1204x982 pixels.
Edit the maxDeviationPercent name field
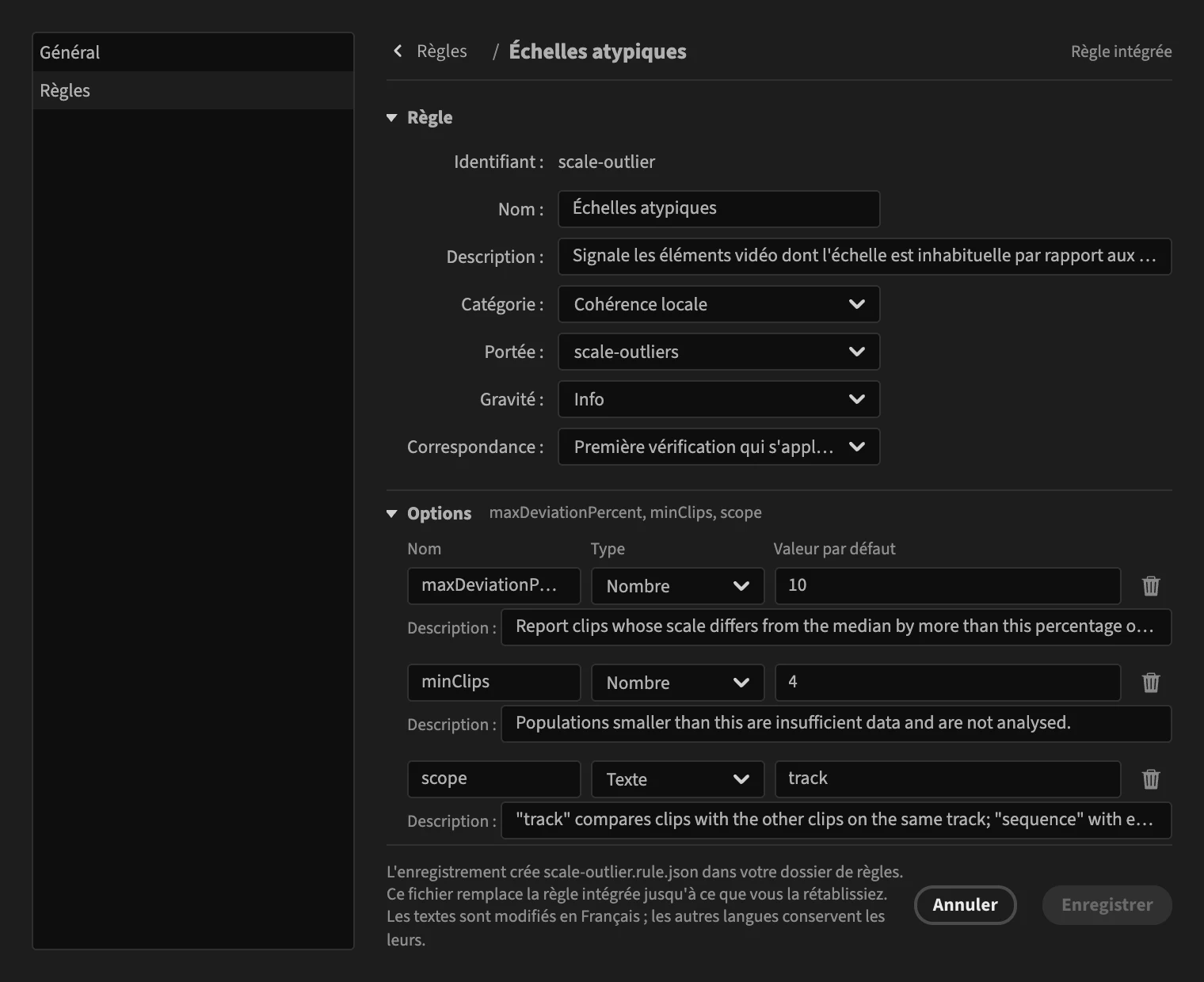coord(493,586)
